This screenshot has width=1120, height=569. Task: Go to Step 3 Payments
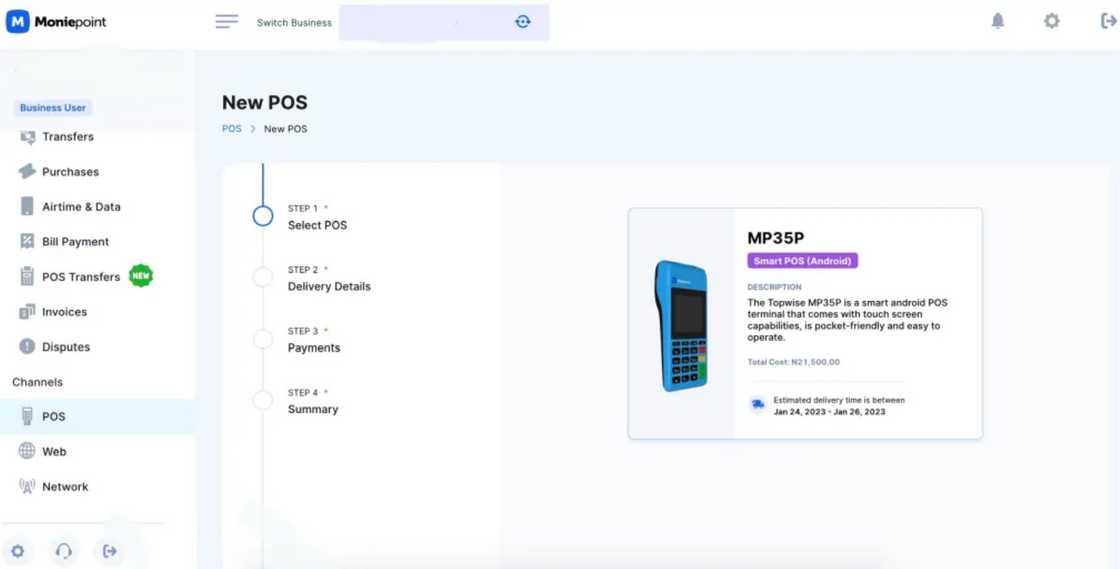point(314,341)
